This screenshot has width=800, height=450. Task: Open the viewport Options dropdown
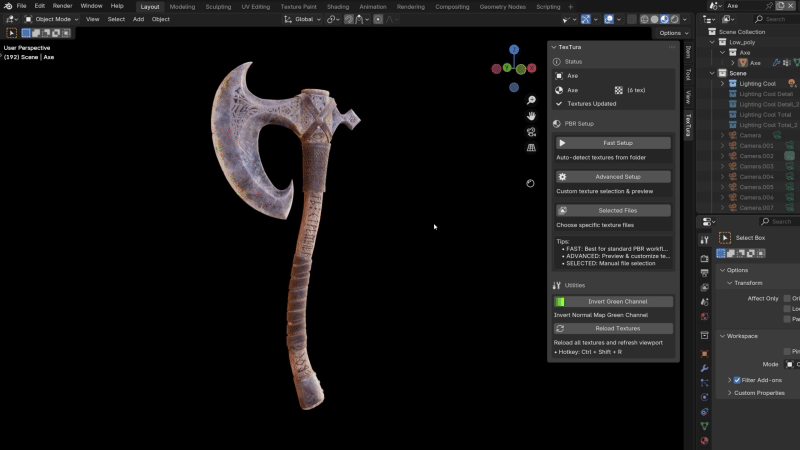click(673, 33)
